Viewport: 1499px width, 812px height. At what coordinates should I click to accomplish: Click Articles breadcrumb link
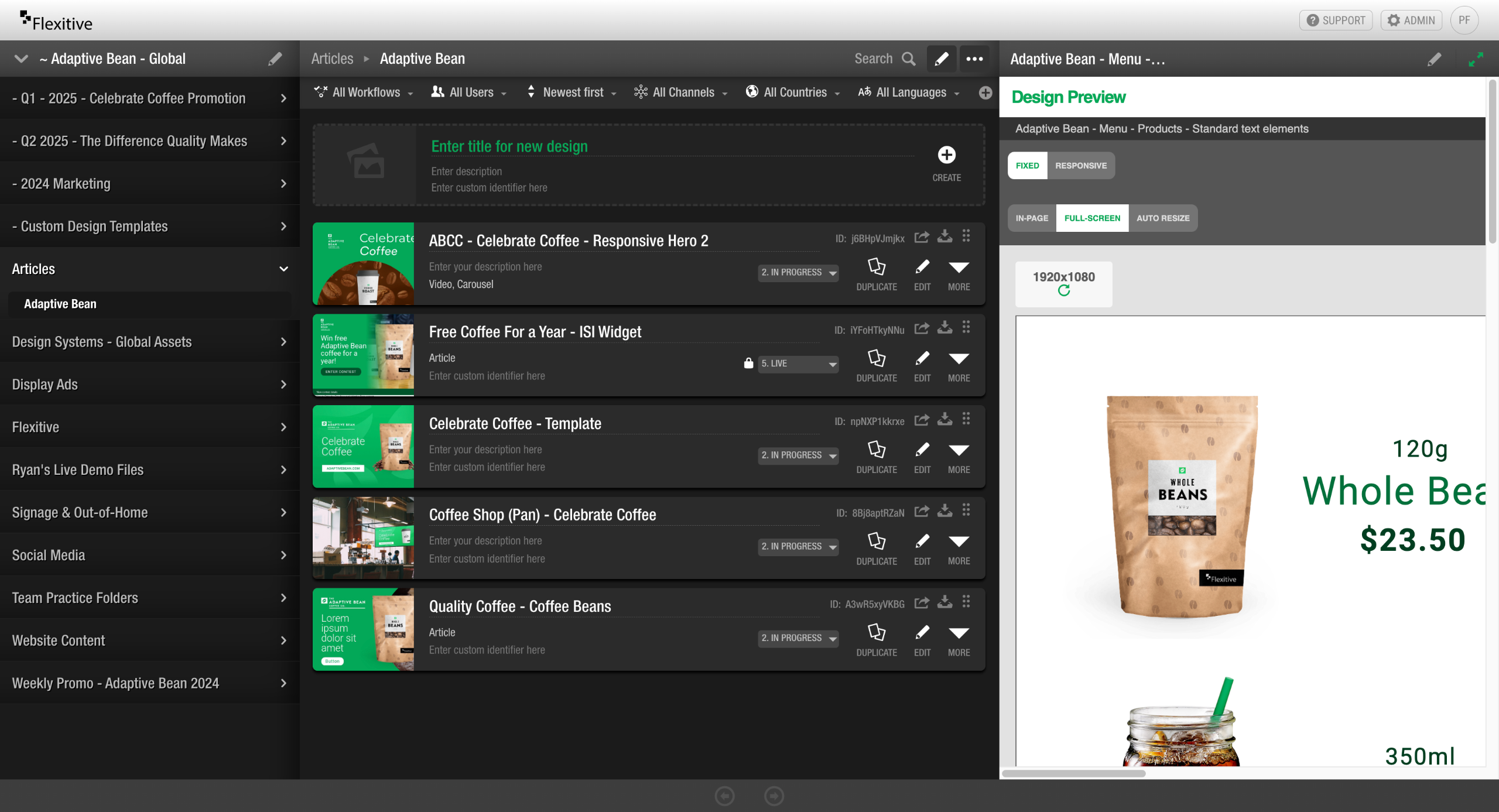[x=332, y=59]
